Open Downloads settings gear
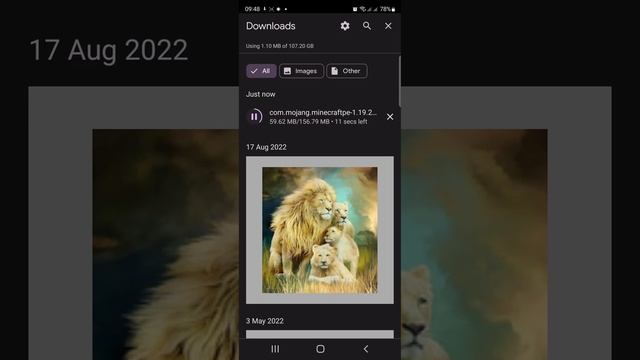Screen dimensions: 640x360 345,26
